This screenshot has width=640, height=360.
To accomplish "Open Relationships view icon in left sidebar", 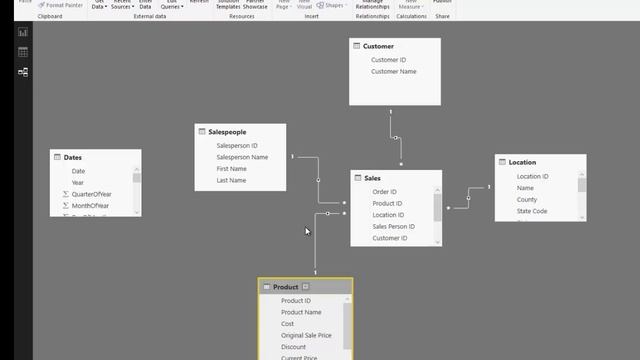I will (23, 72).
